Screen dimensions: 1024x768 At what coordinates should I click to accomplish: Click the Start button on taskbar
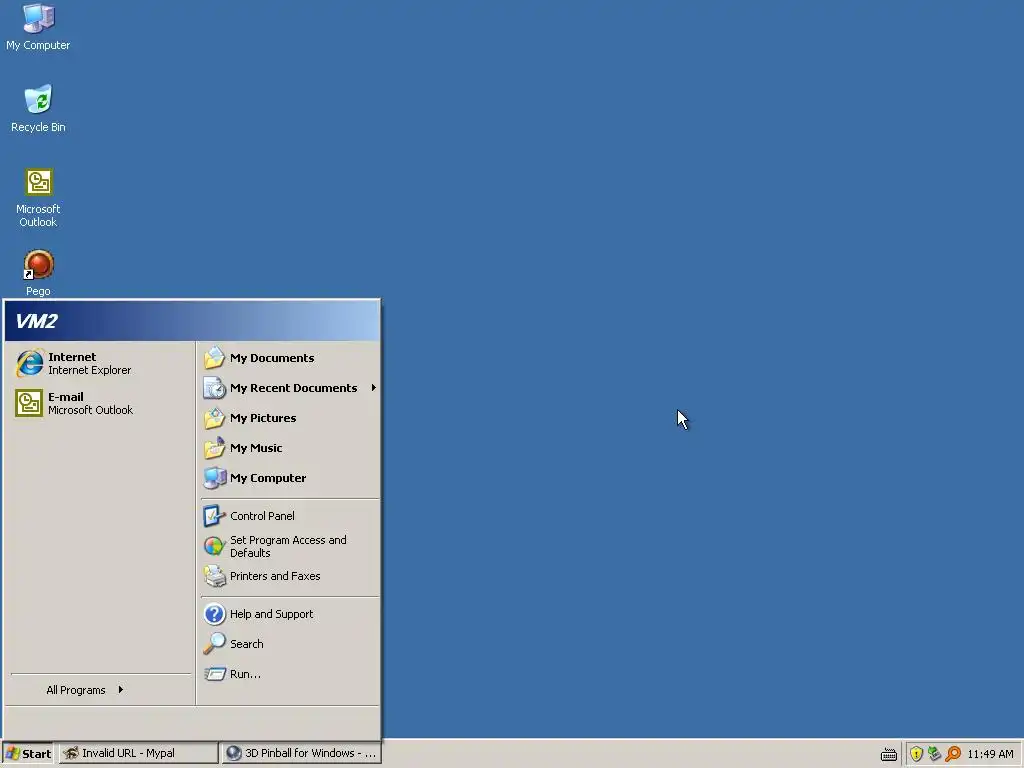click(x=28, y=753)
